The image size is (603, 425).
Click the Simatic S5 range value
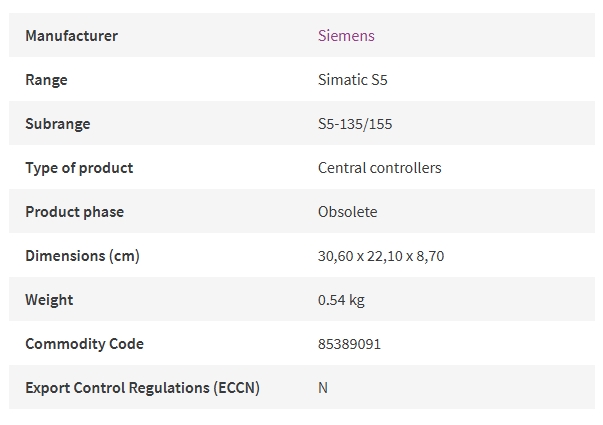[353, 80]
